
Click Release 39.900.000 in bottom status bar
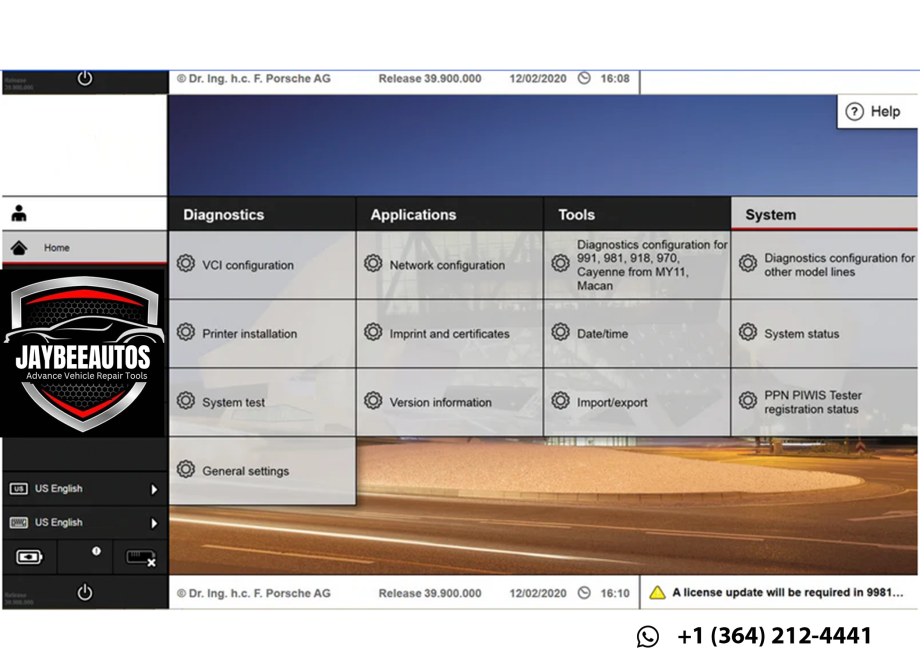click(429, 593)
